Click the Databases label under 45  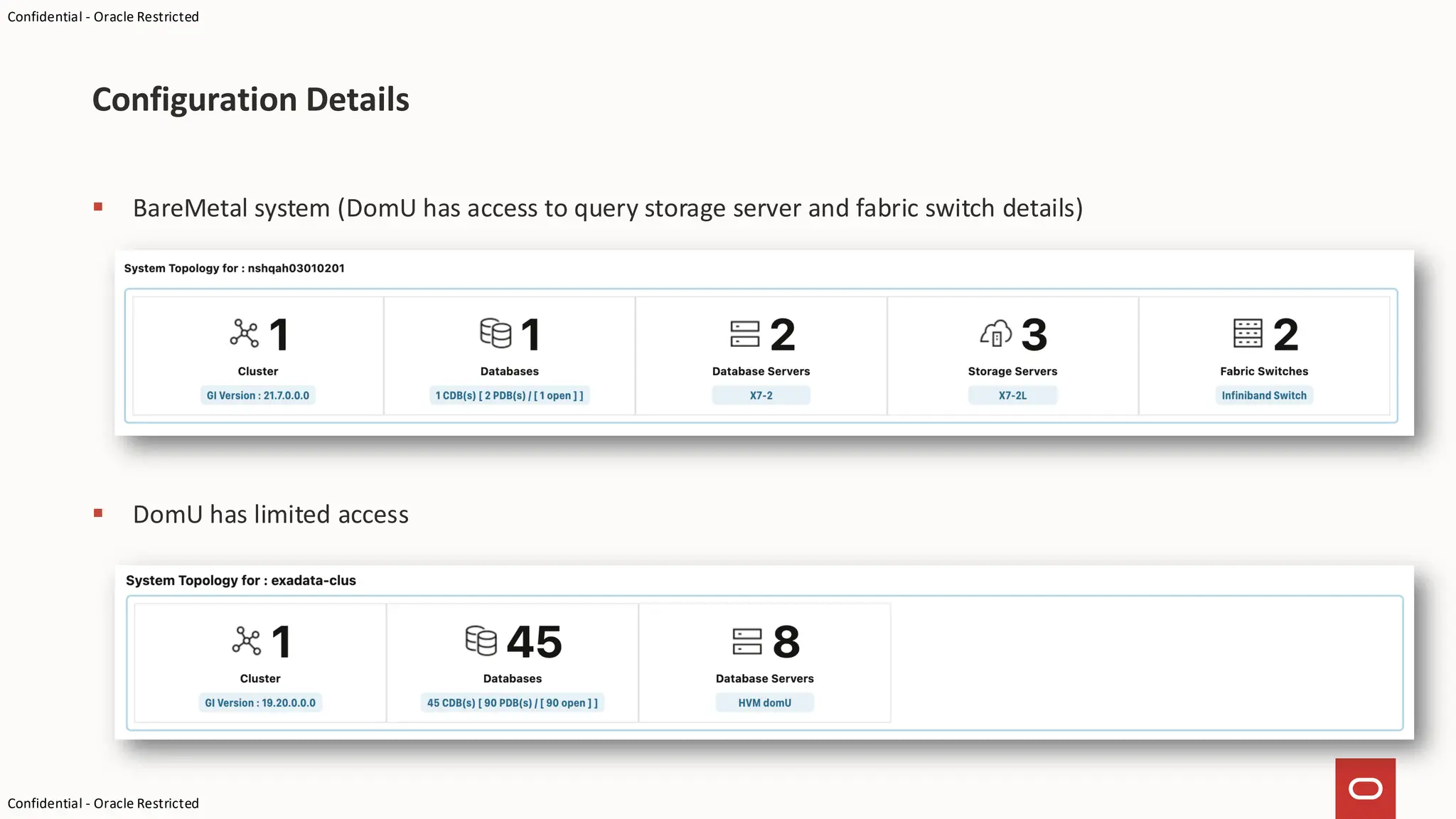513,678
